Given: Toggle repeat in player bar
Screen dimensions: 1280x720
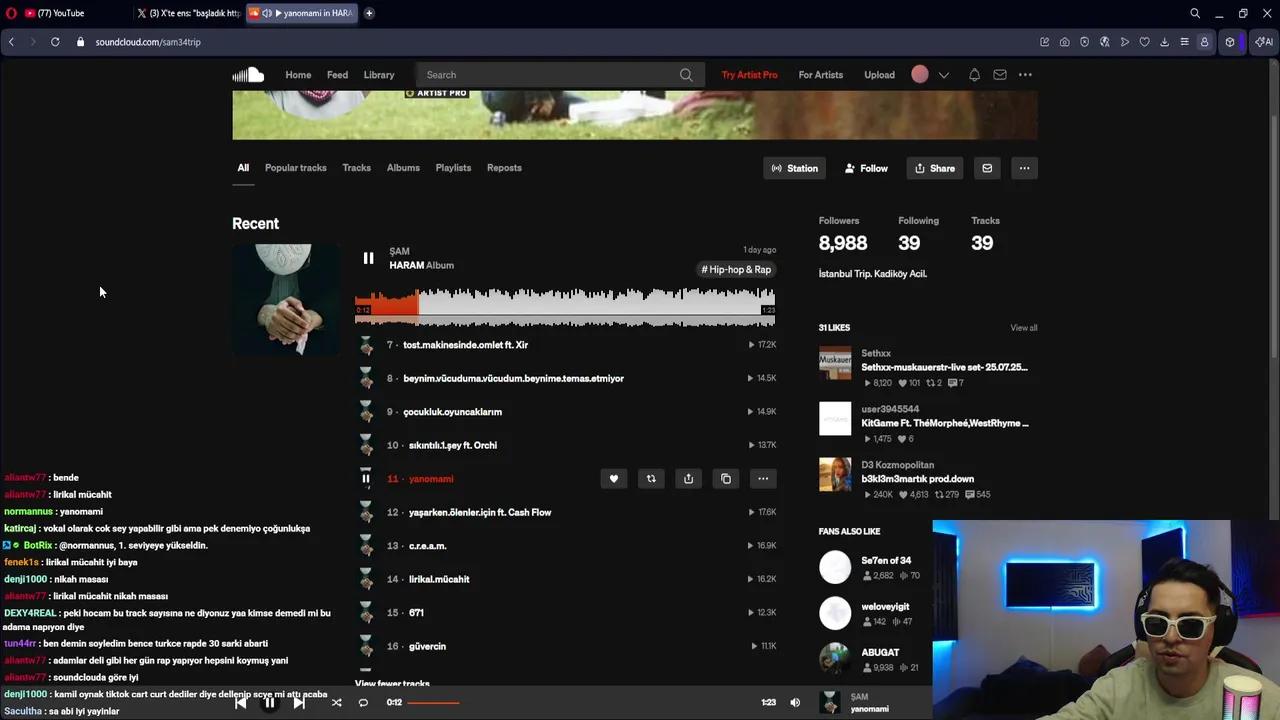Looking at the screenshot, I should click(363, 702).
